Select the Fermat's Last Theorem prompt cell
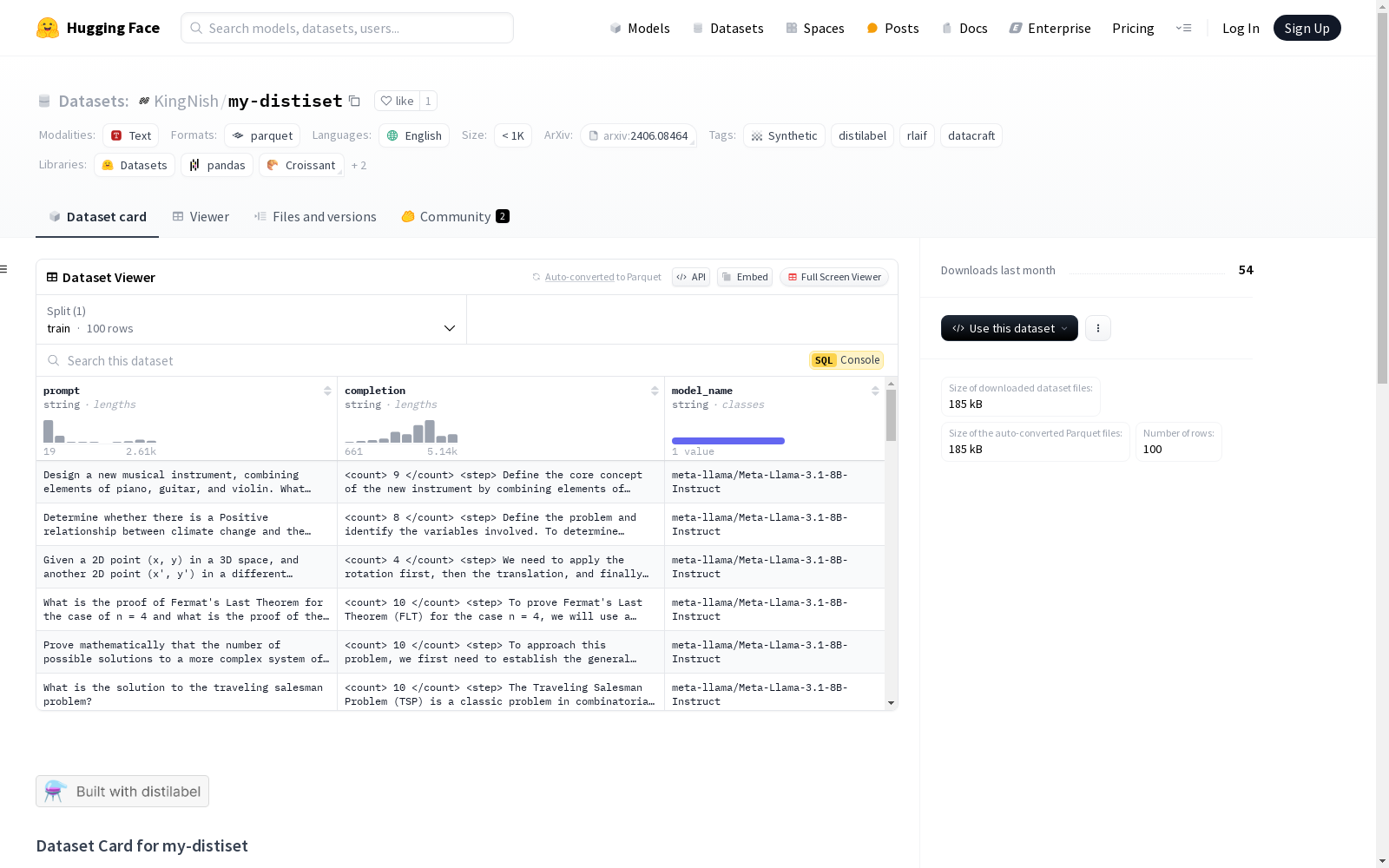This screenshot has height=868, width=1389. (x=187, y=609)
